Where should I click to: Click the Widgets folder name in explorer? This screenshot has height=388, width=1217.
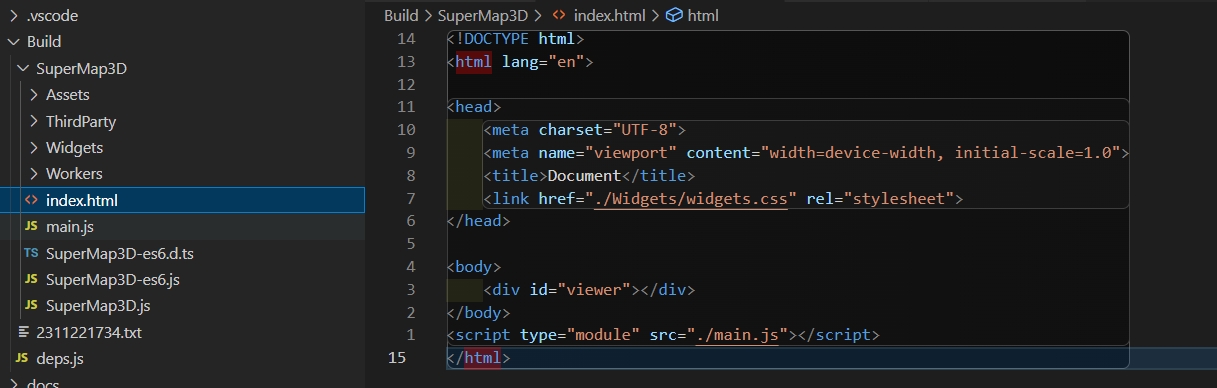tap(75, 148)
